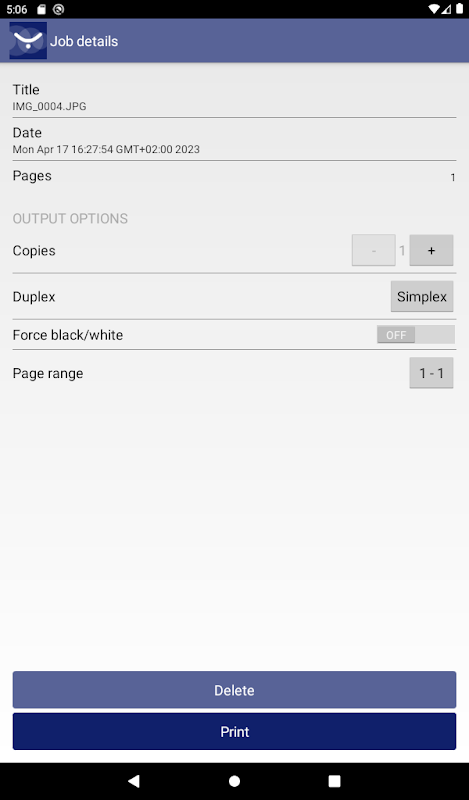Open the page range 1 - 1 selector
Viewport: 469px width, 800px height.
click(x=431, y=373)
